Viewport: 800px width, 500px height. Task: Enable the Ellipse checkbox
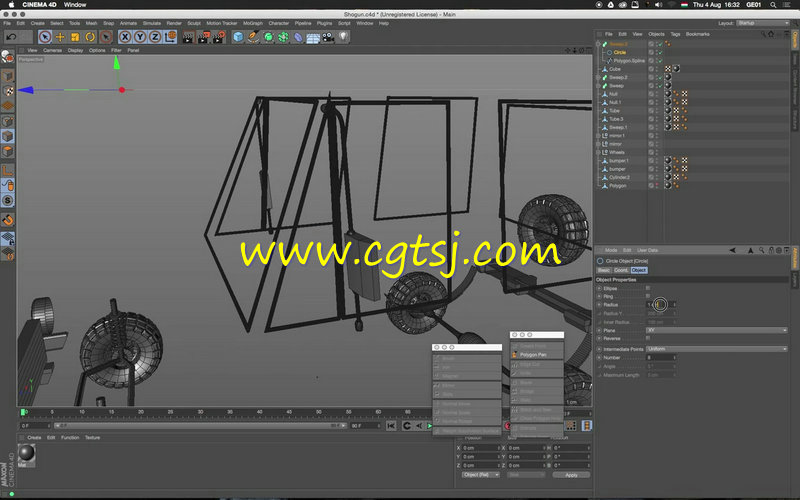(648, 288)
